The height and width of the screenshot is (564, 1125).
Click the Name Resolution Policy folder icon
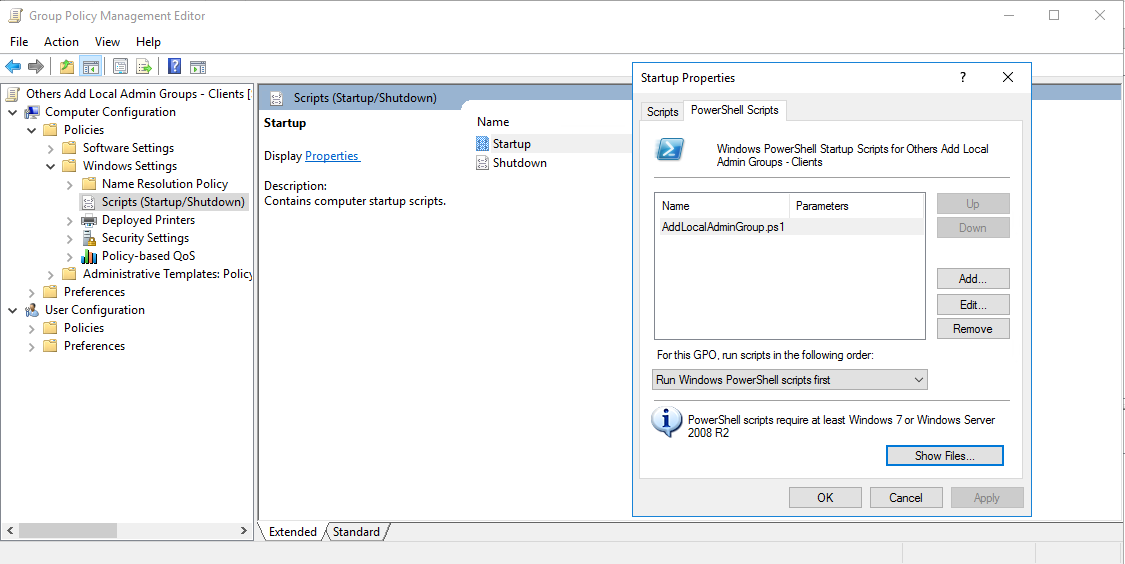(89, 184)
